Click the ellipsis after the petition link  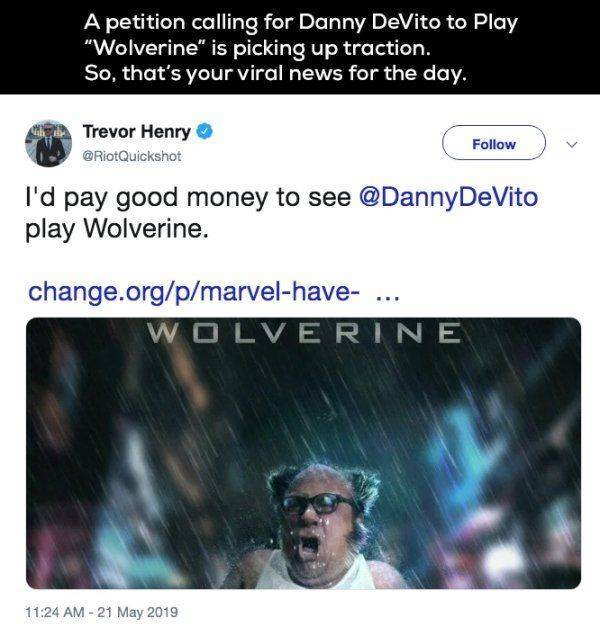tap(388, 298)
